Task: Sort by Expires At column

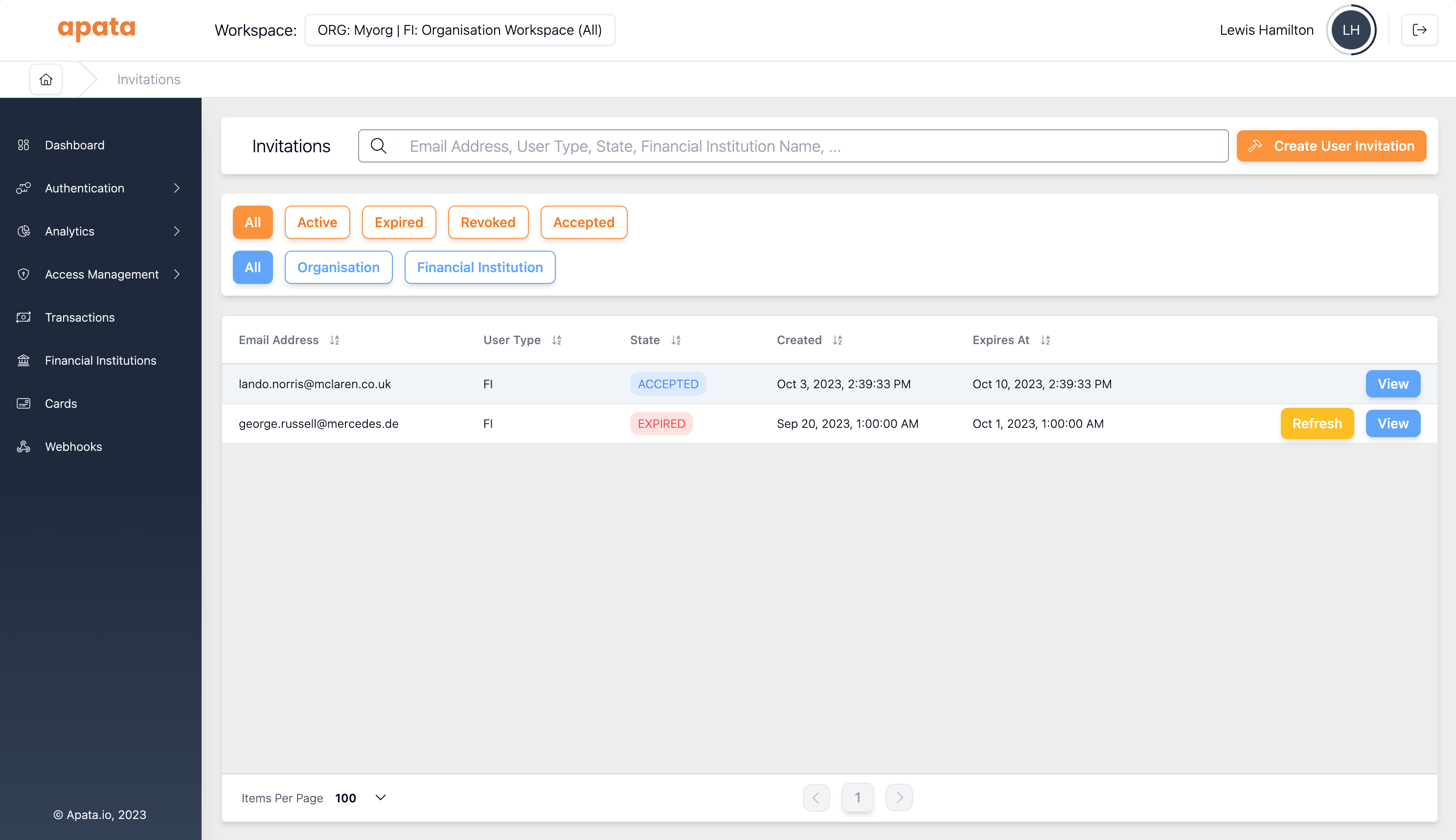Action: coord(1045,340)
